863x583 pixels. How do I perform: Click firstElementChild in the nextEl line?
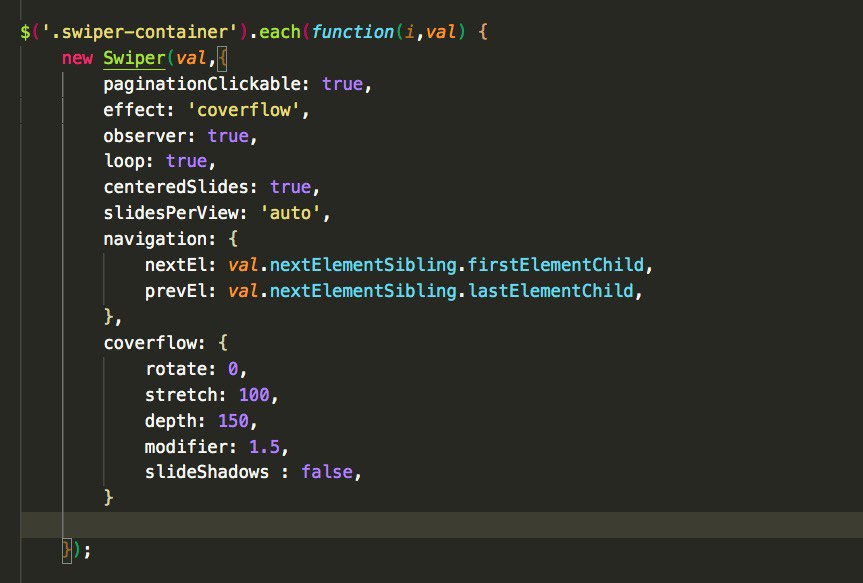pyautogui.click(x=555, y=265)
